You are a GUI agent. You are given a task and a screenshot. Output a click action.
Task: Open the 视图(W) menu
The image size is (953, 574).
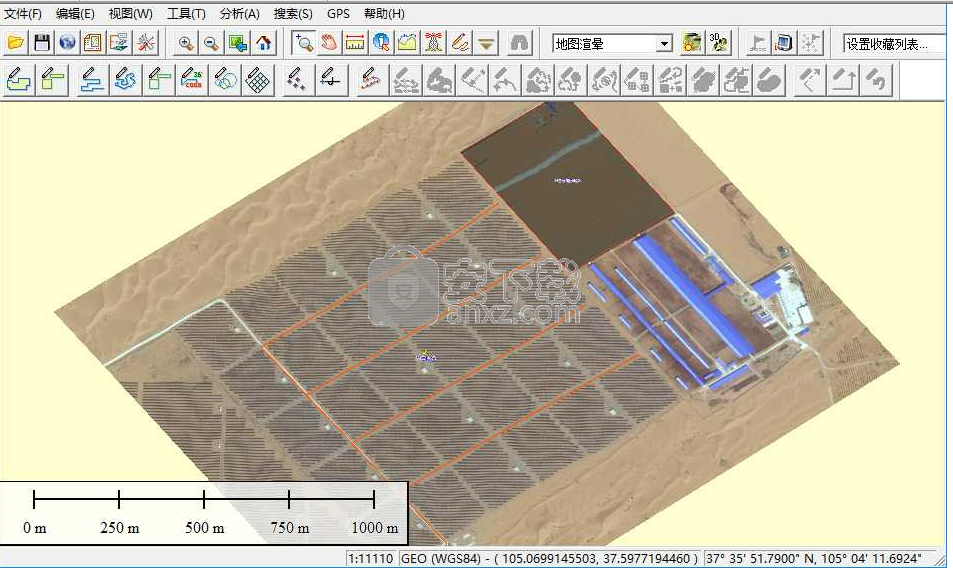pyautogui.click(x=131, y=13)
